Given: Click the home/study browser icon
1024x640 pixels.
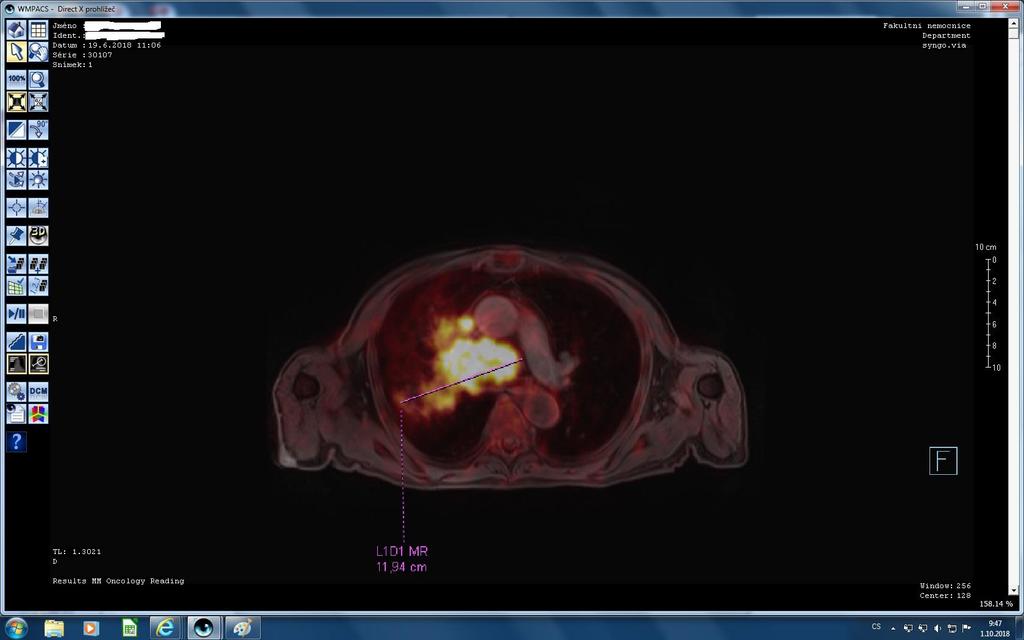Looking at the screenshot, I should pos(16,29).
